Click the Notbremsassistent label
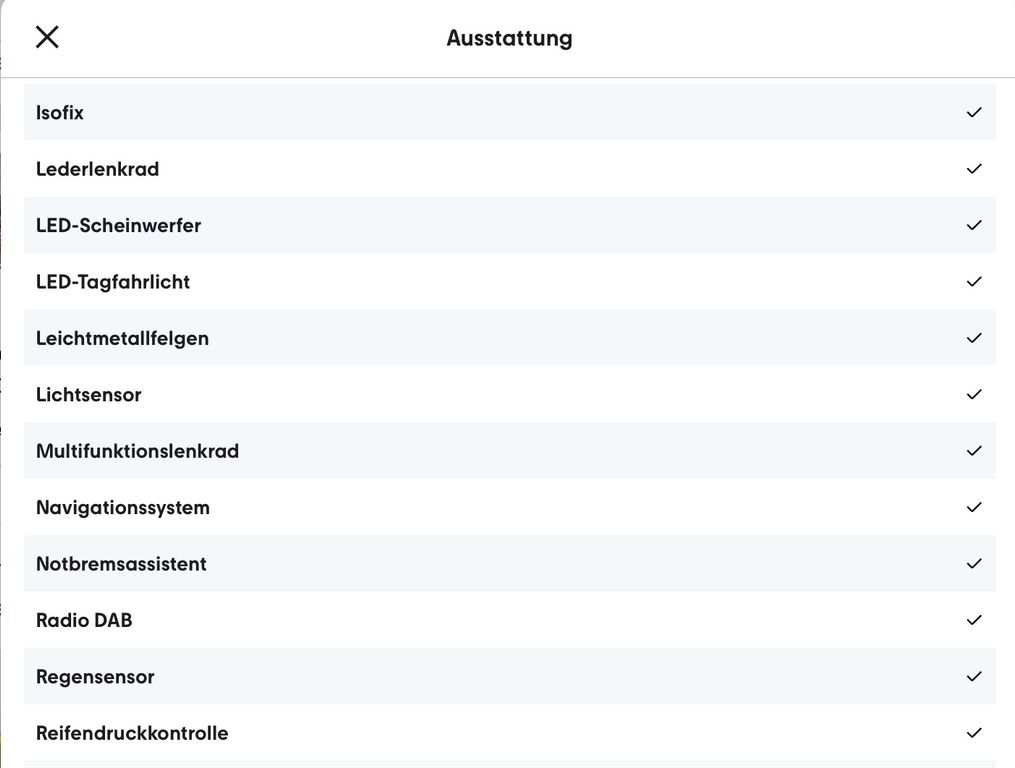1015x768 pixels. coord(121,564)
